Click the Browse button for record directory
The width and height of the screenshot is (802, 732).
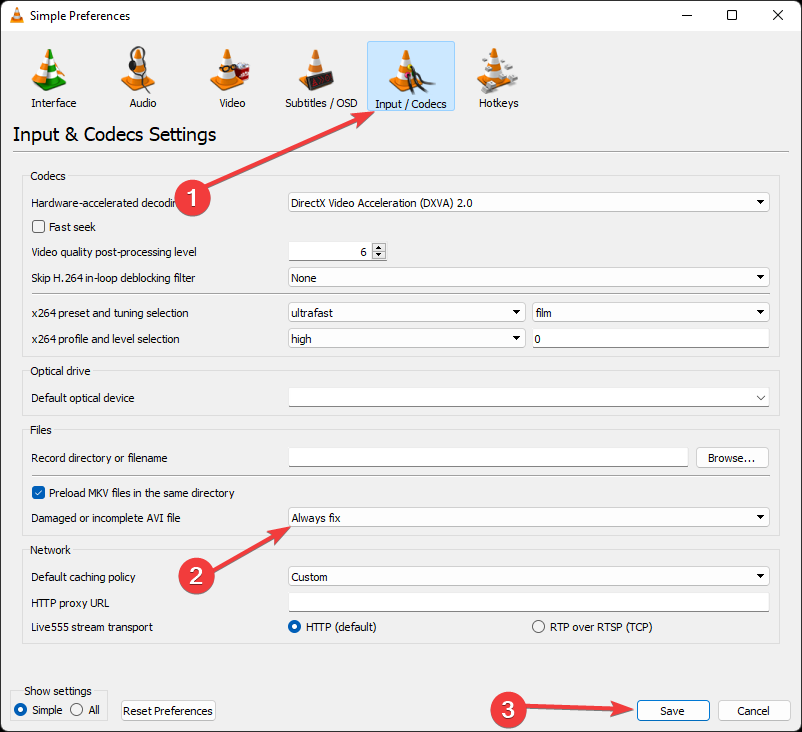point(731,457)
